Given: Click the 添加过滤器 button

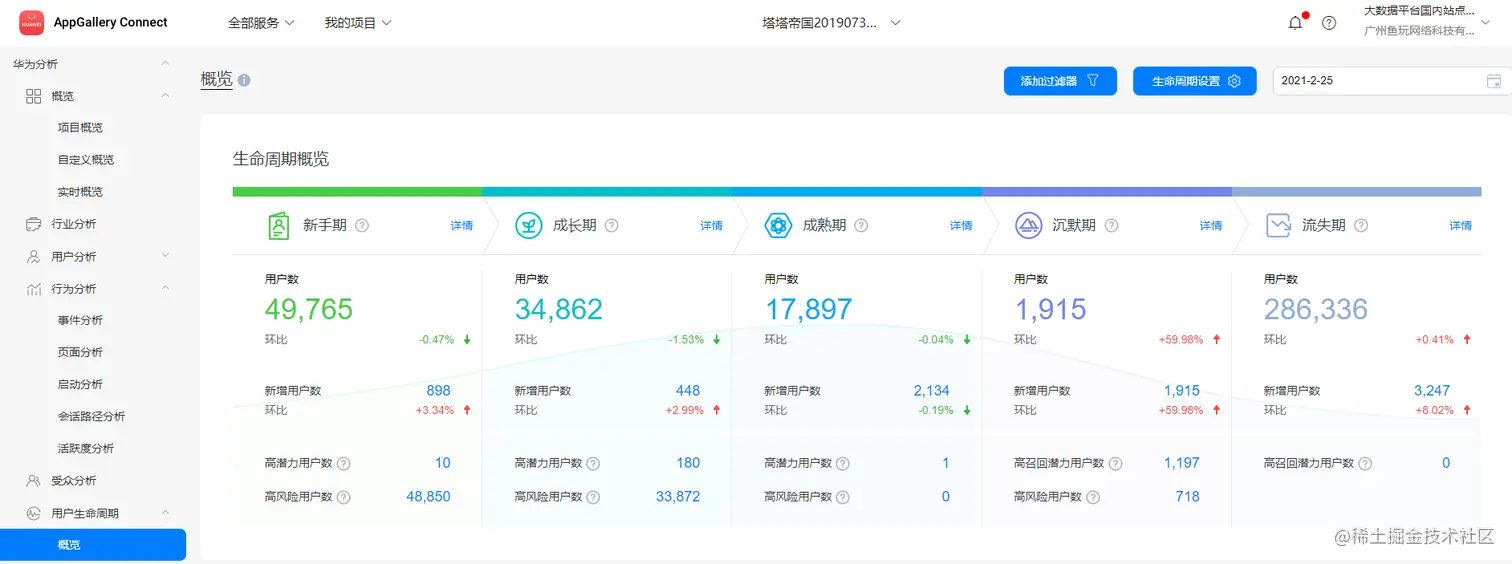Looking at the screenshot, I should point(1060,81).
